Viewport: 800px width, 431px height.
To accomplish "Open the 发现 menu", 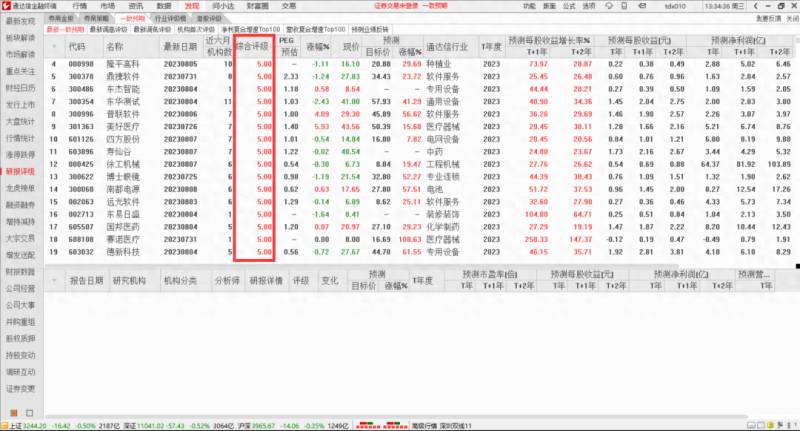I will pyautogui.click(x=192, y=6).
